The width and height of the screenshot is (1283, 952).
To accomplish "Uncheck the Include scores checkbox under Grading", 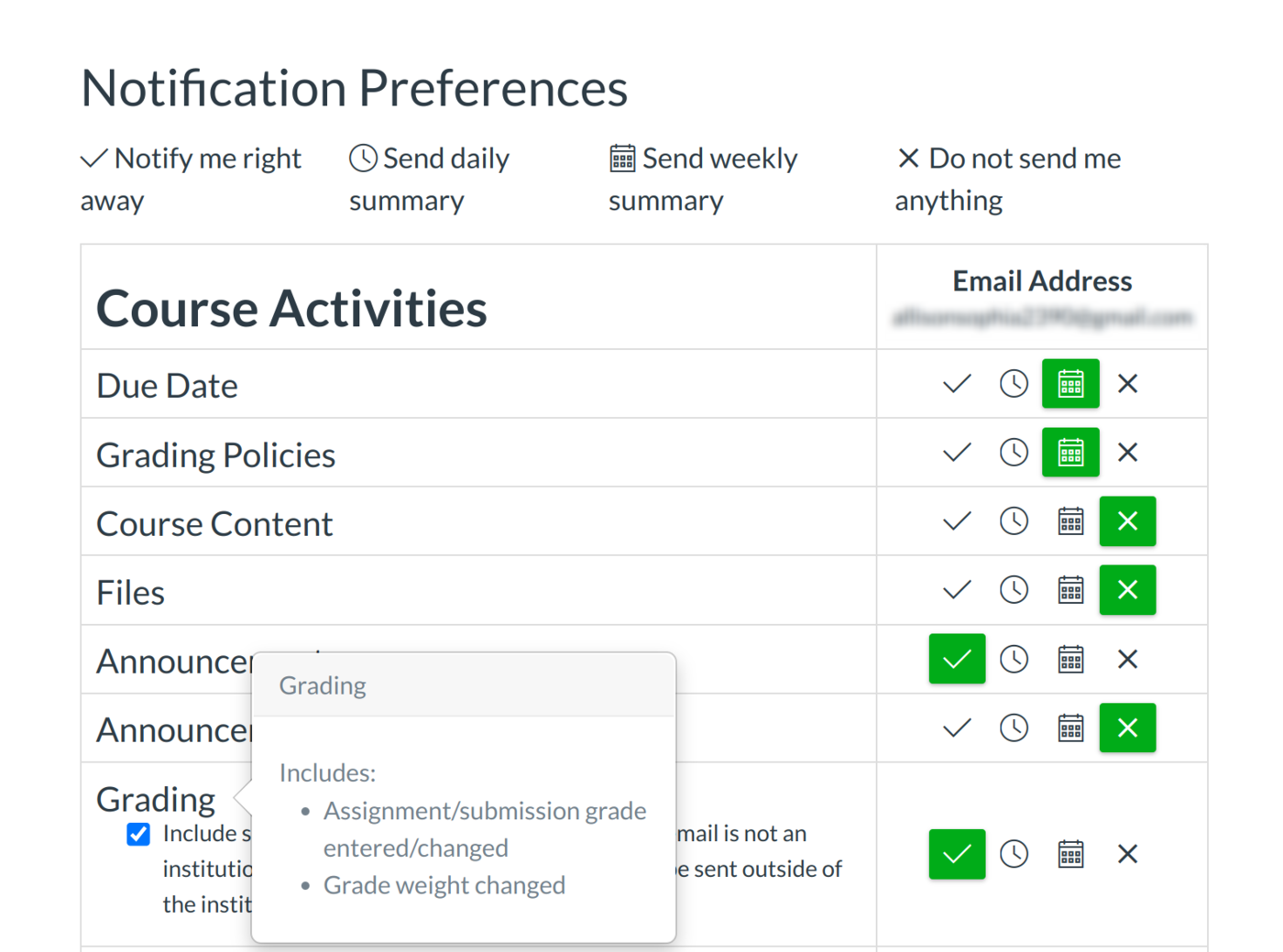I will coord(138,834).
